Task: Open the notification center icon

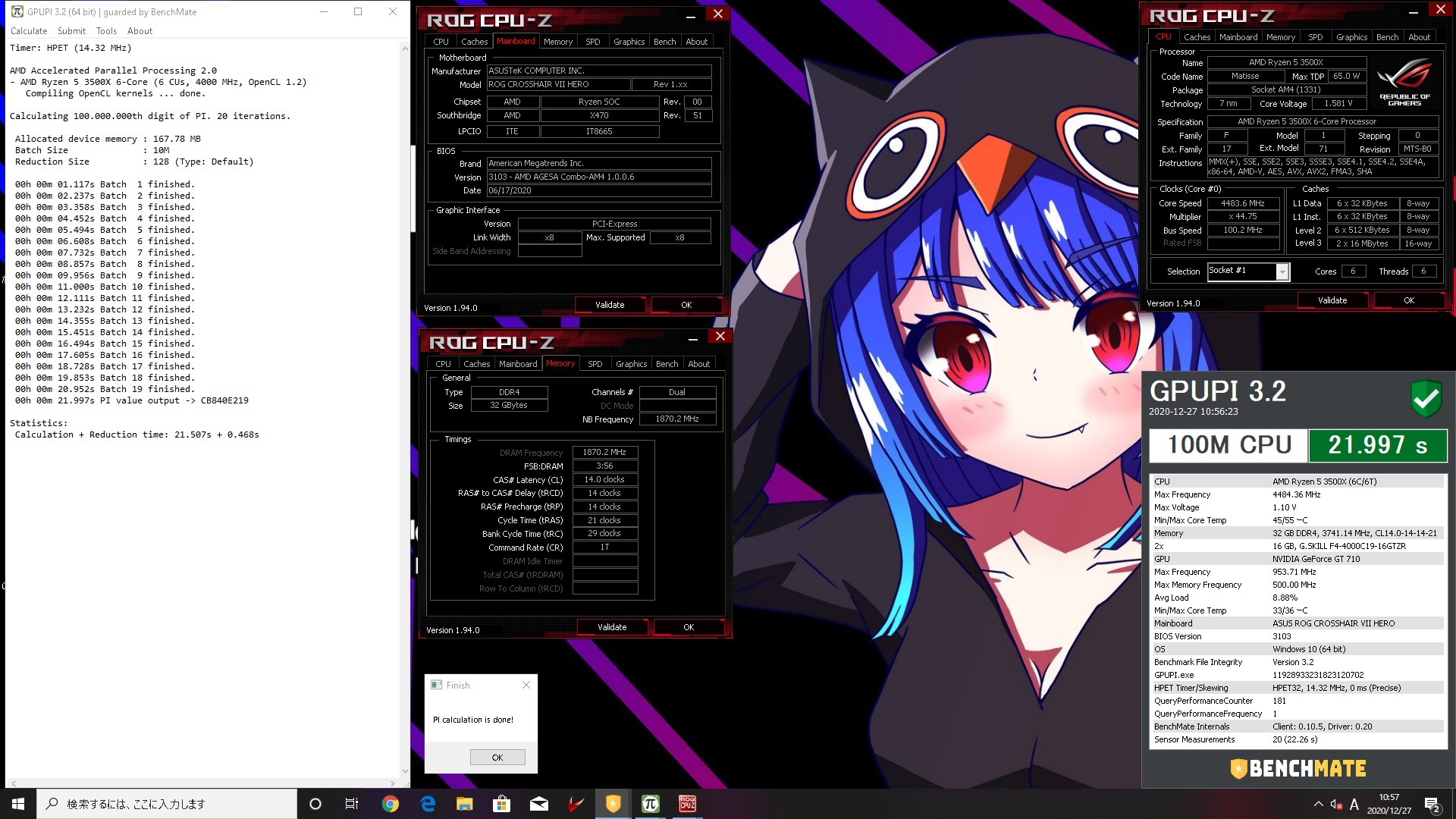Action: coord(1432,804)
